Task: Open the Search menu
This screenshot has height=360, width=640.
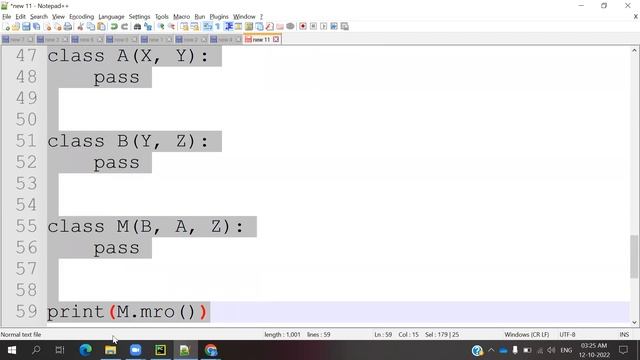Action: 39,17
